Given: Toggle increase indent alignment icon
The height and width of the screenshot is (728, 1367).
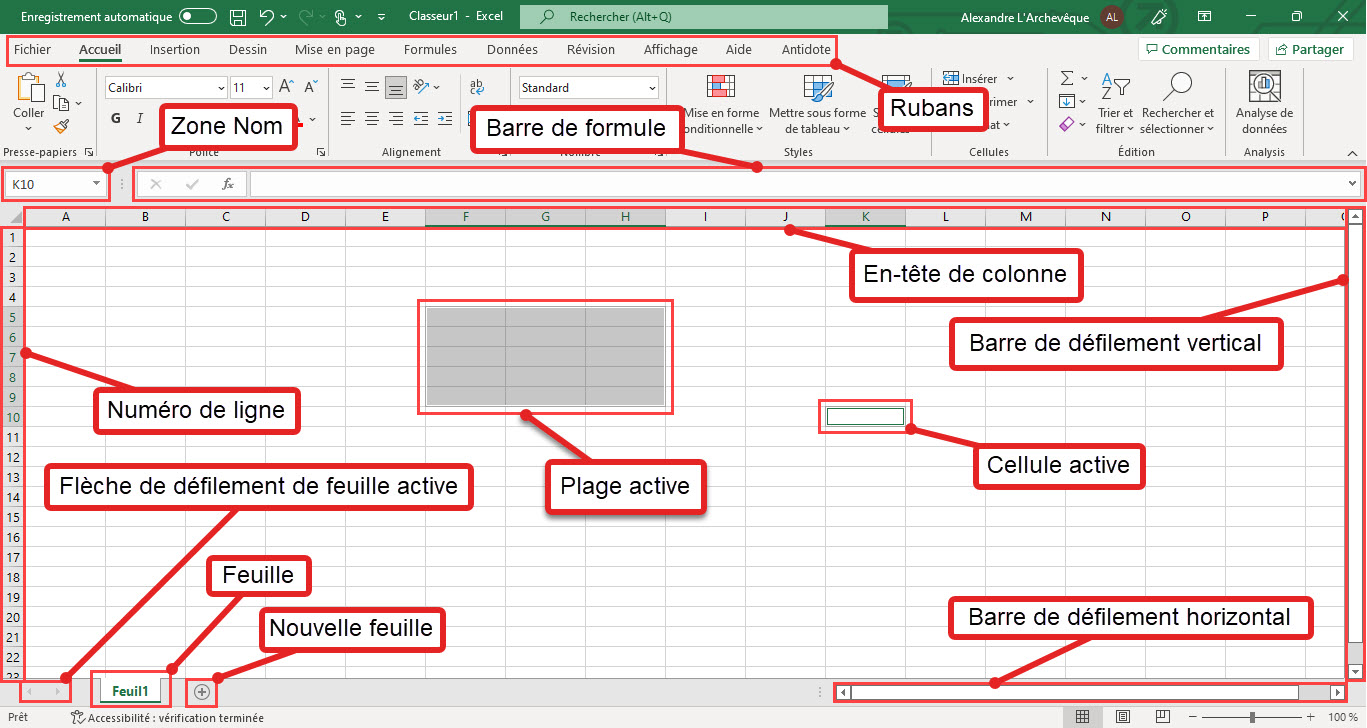Looking at the screenshot, I should pyautogui.click(x=444, y=118).
